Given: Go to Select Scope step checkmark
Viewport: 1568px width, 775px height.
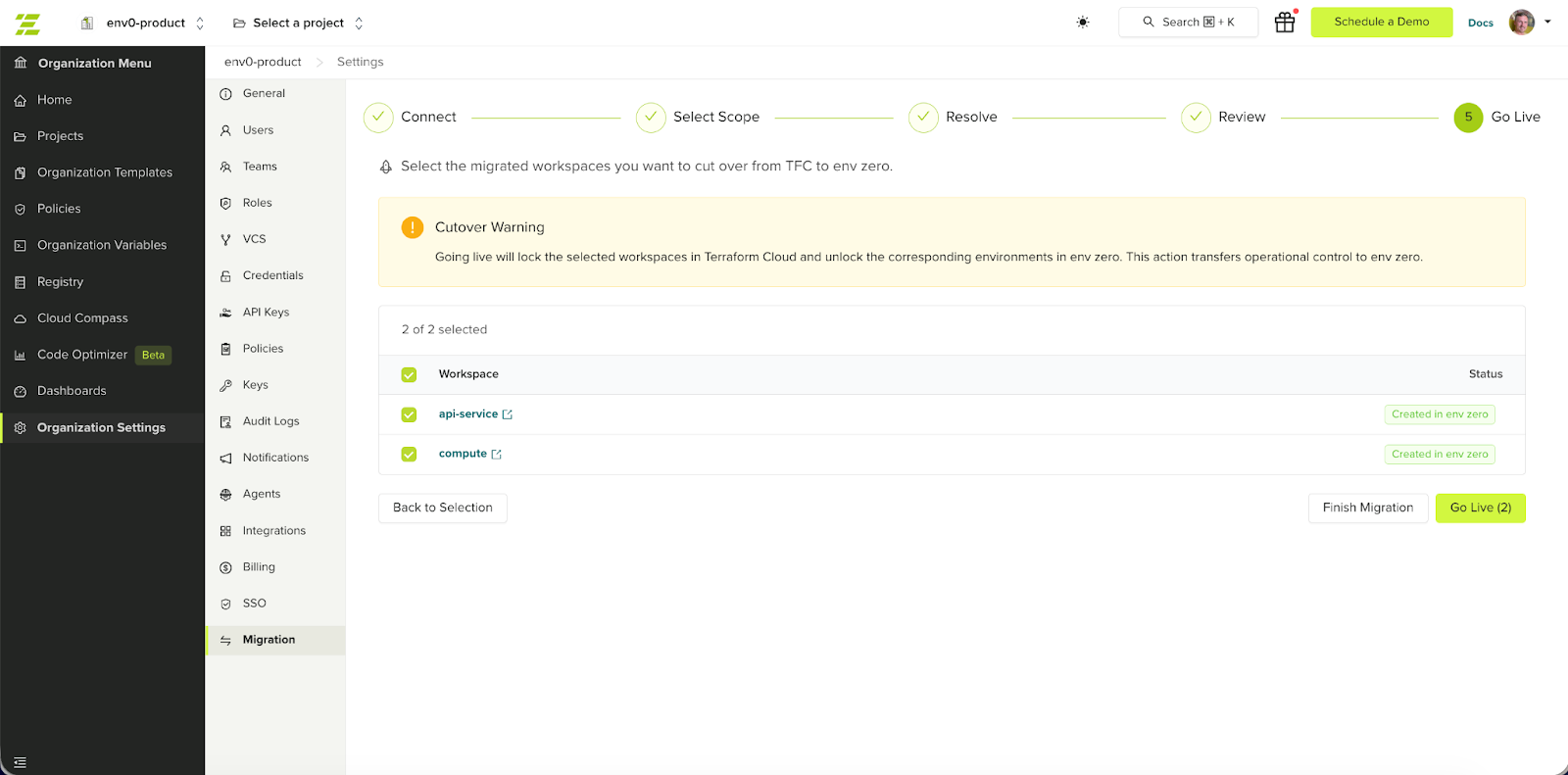Looking at the screenshot, I should 651,118.
